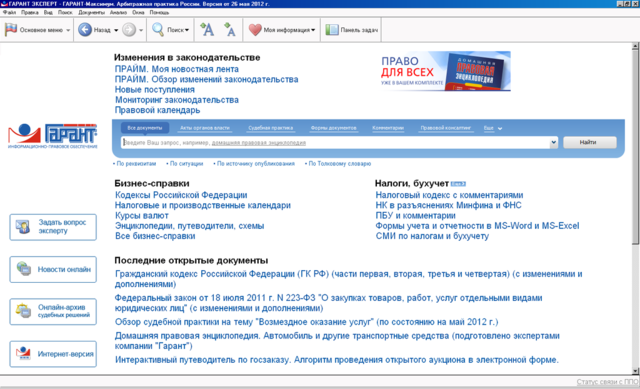This screenshot has height=389, width=640.
Task: Open ПРАЙМ. Моя новостная лента
Action: pos(177,69)
